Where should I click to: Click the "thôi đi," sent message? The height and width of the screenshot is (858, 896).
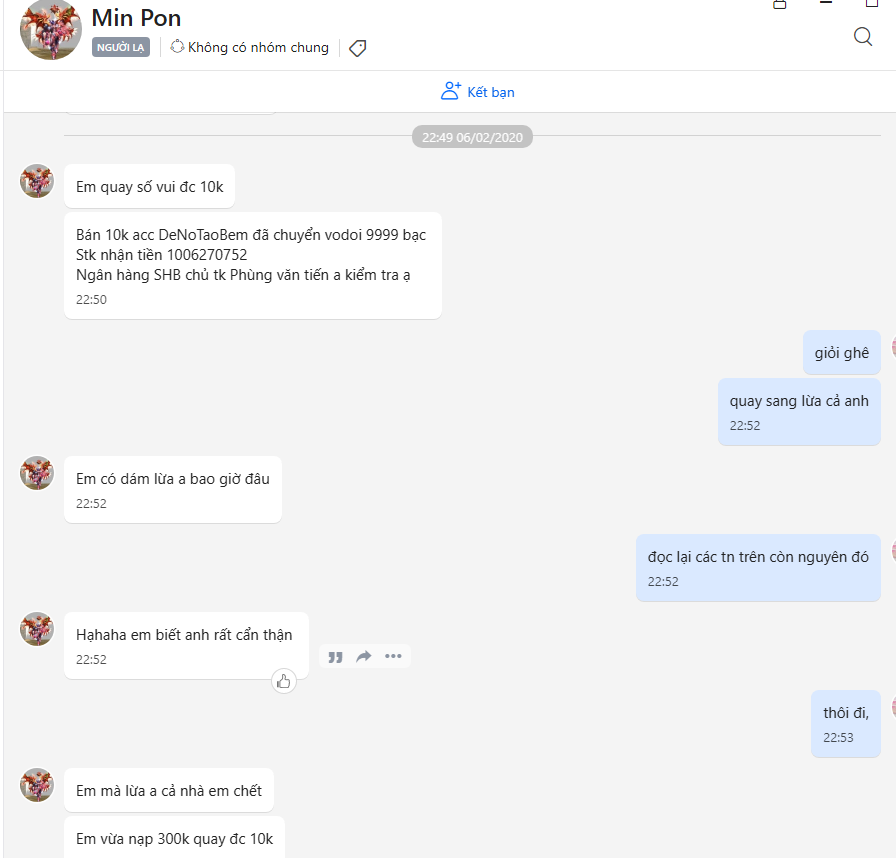845,723
